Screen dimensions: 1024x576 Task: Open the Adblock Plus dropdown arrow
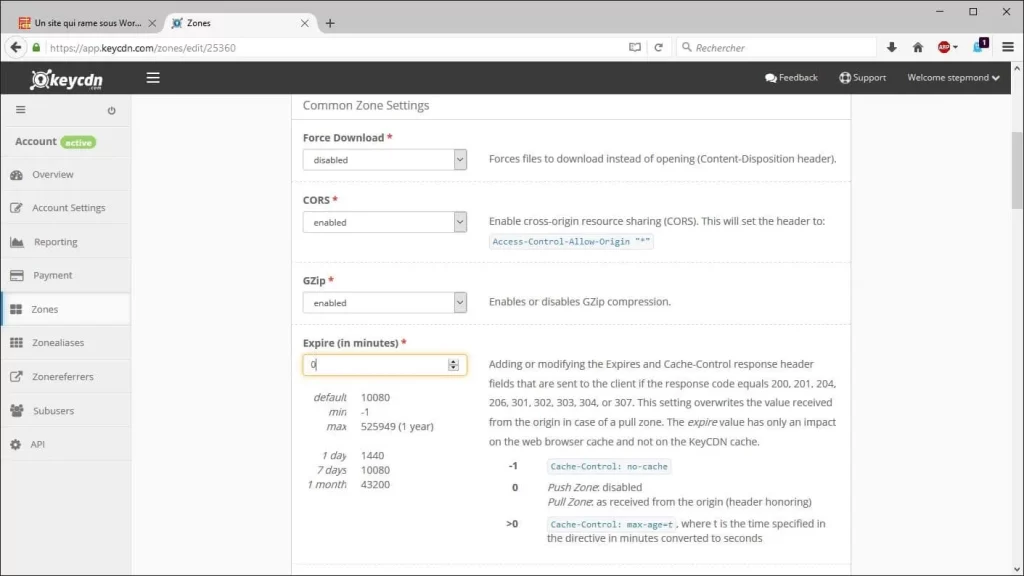pos(955,47)
